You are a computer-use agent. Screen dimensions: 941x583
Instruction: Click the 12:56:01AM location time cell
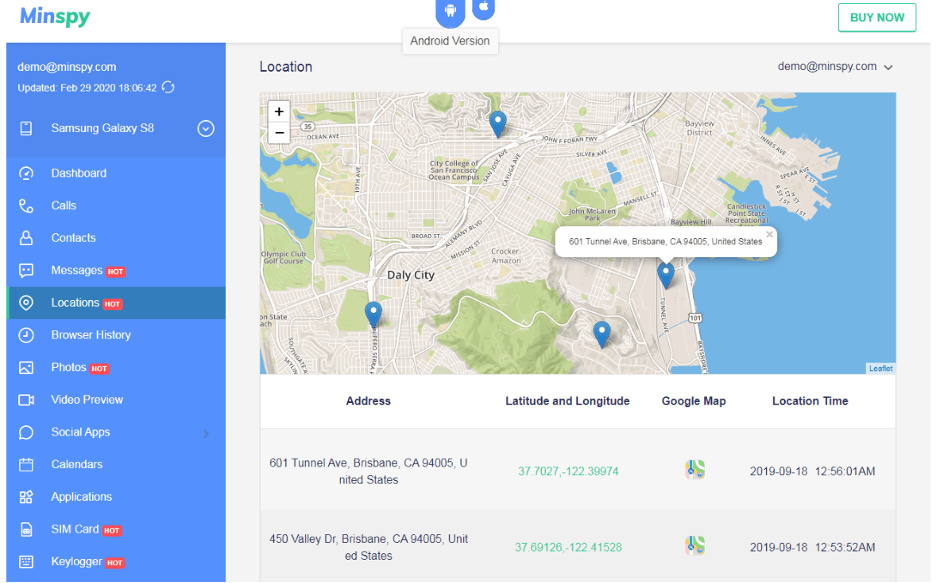pyautogui.click(x=813, y=471)
